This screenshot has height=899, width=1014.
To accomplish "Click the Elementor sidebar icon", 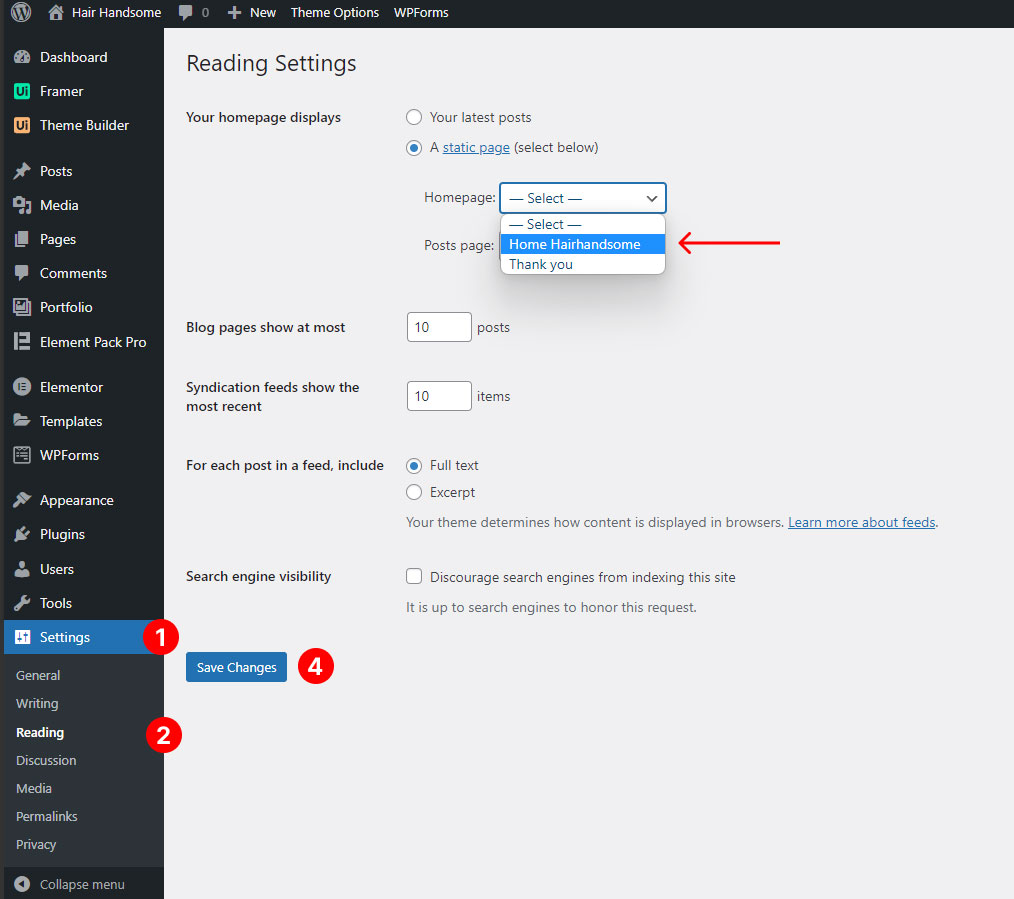I will coord(22,388).
